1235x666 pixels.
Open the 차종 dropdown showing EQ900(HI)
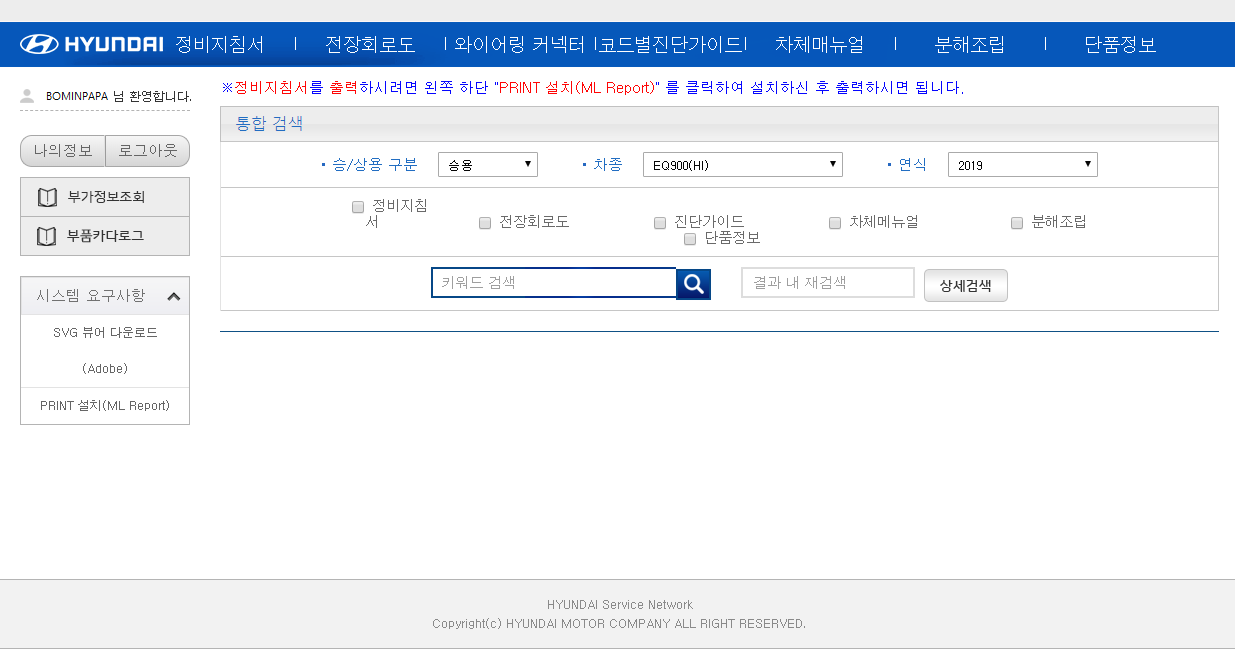(743, 165)
